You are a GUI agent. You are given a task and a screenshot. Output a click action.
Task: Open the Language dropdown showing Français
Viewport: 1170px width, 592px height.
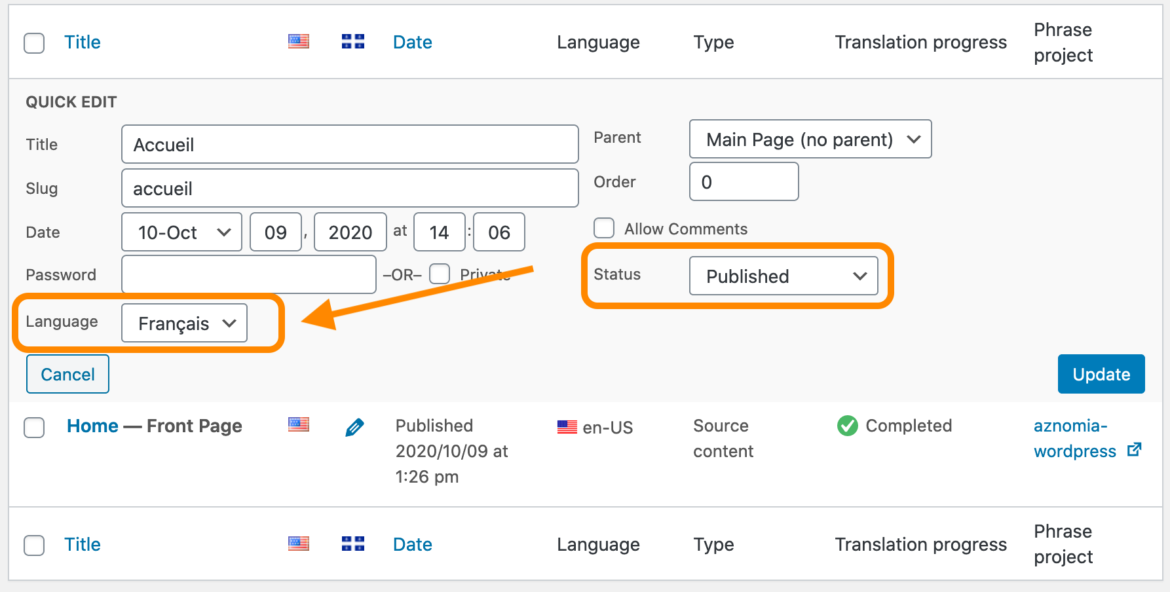[185, 322]
